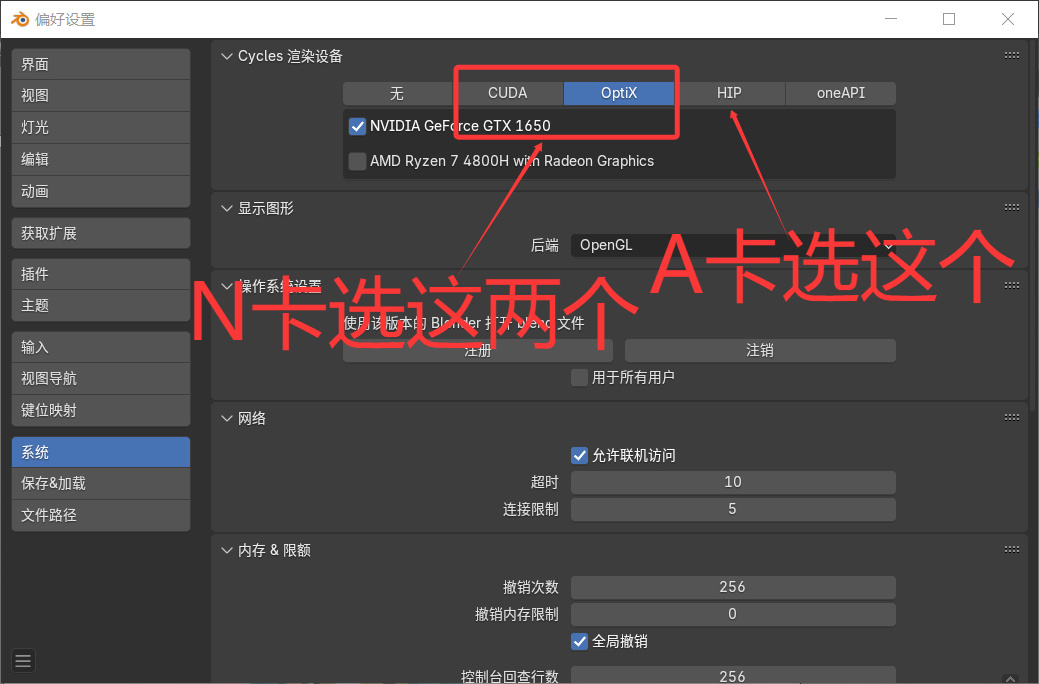Click the 超时 value field showing 10

pos(733,483)
